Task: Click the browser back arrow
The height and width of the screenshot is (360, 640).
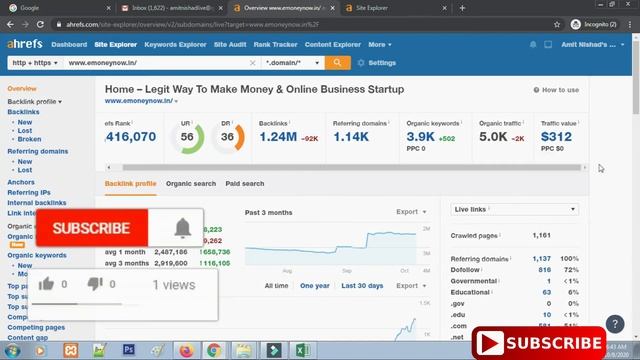Action: tap(10, 24)
